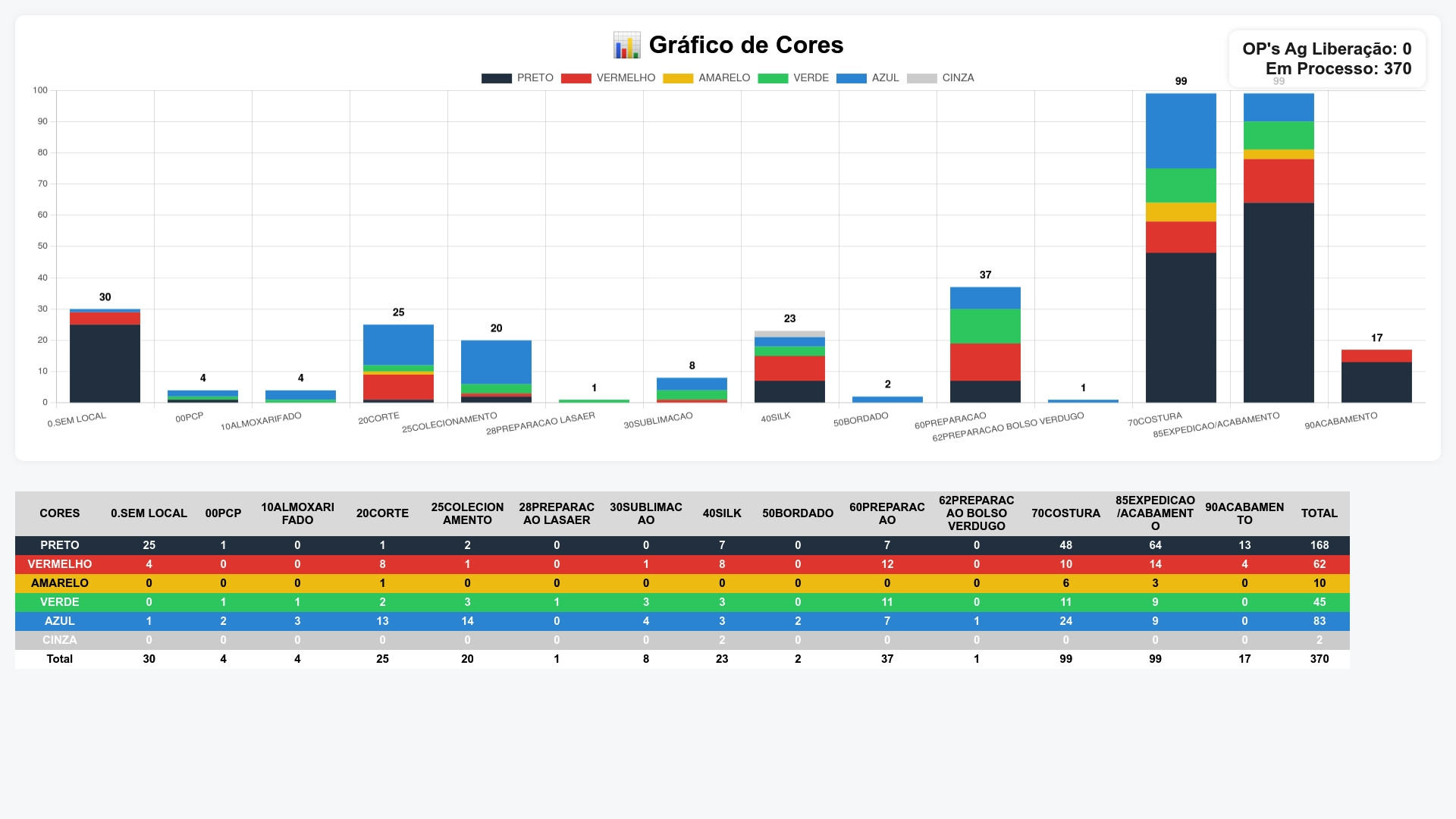The image size is (1456, 819).
Task: Click the 70COSTURA bar's blue segment
Action: pyautogui.click(x=1181, y=130)
